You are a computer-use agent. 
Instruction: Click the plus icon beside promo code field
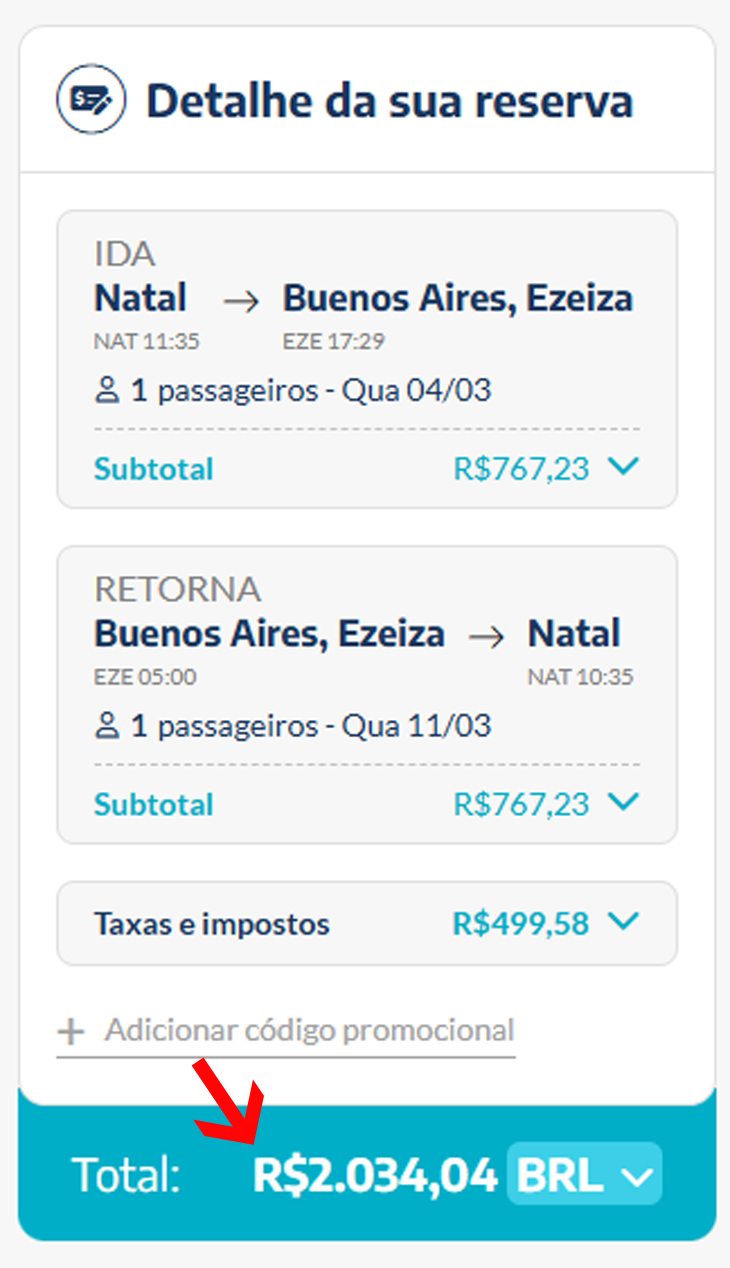click(x=71, y=1032)
